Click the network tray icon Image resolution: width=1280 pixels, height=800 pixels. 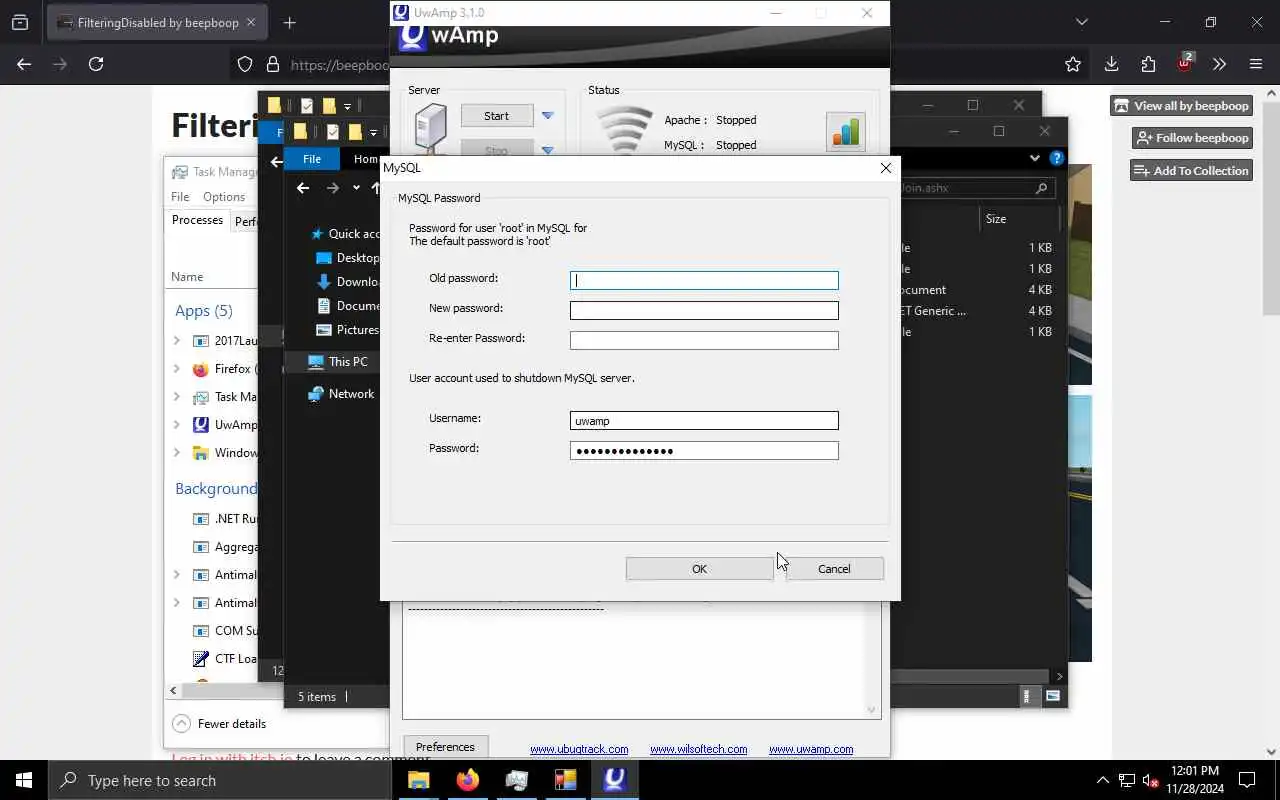(1127, 780)
